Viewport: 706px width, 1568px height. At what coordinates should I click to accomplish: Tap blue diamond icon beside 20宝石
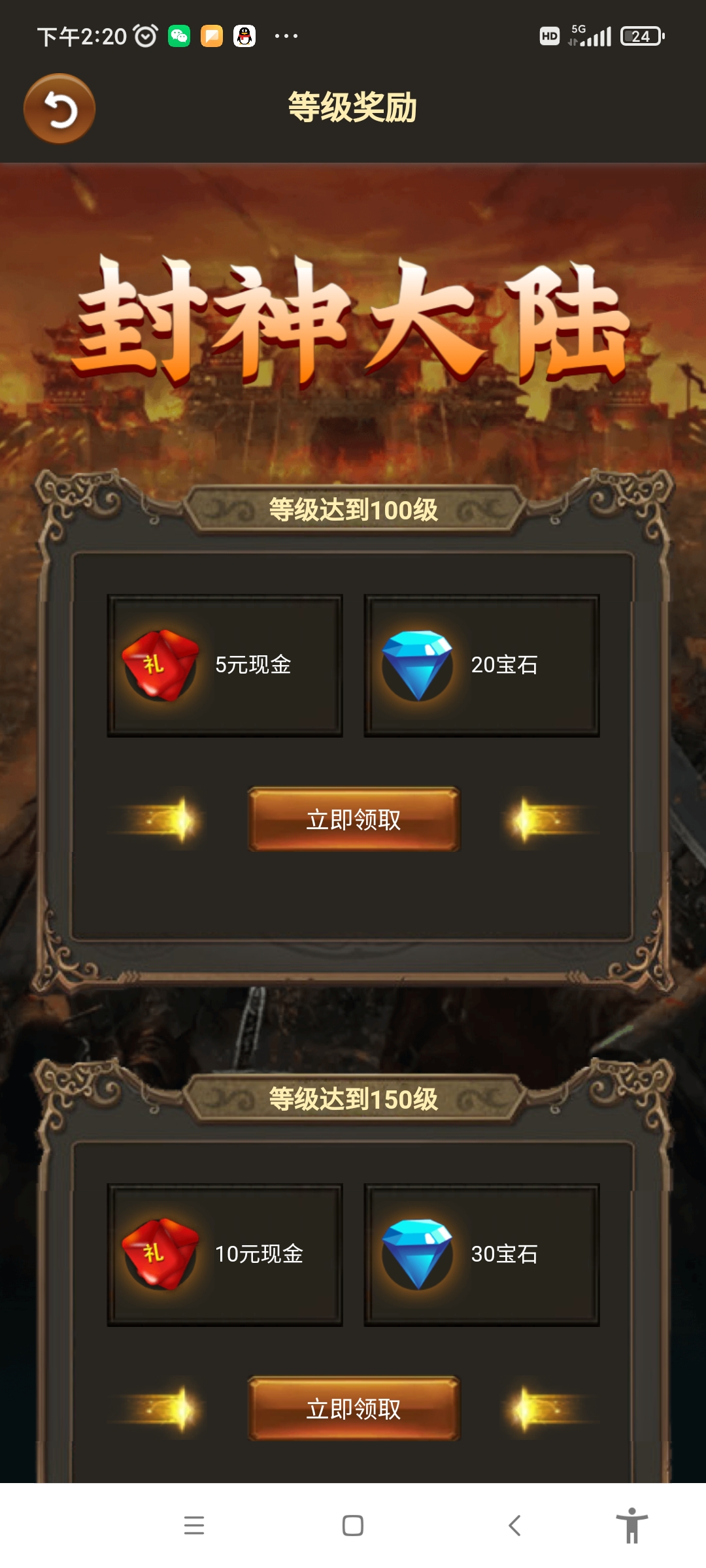coord(417,666)
